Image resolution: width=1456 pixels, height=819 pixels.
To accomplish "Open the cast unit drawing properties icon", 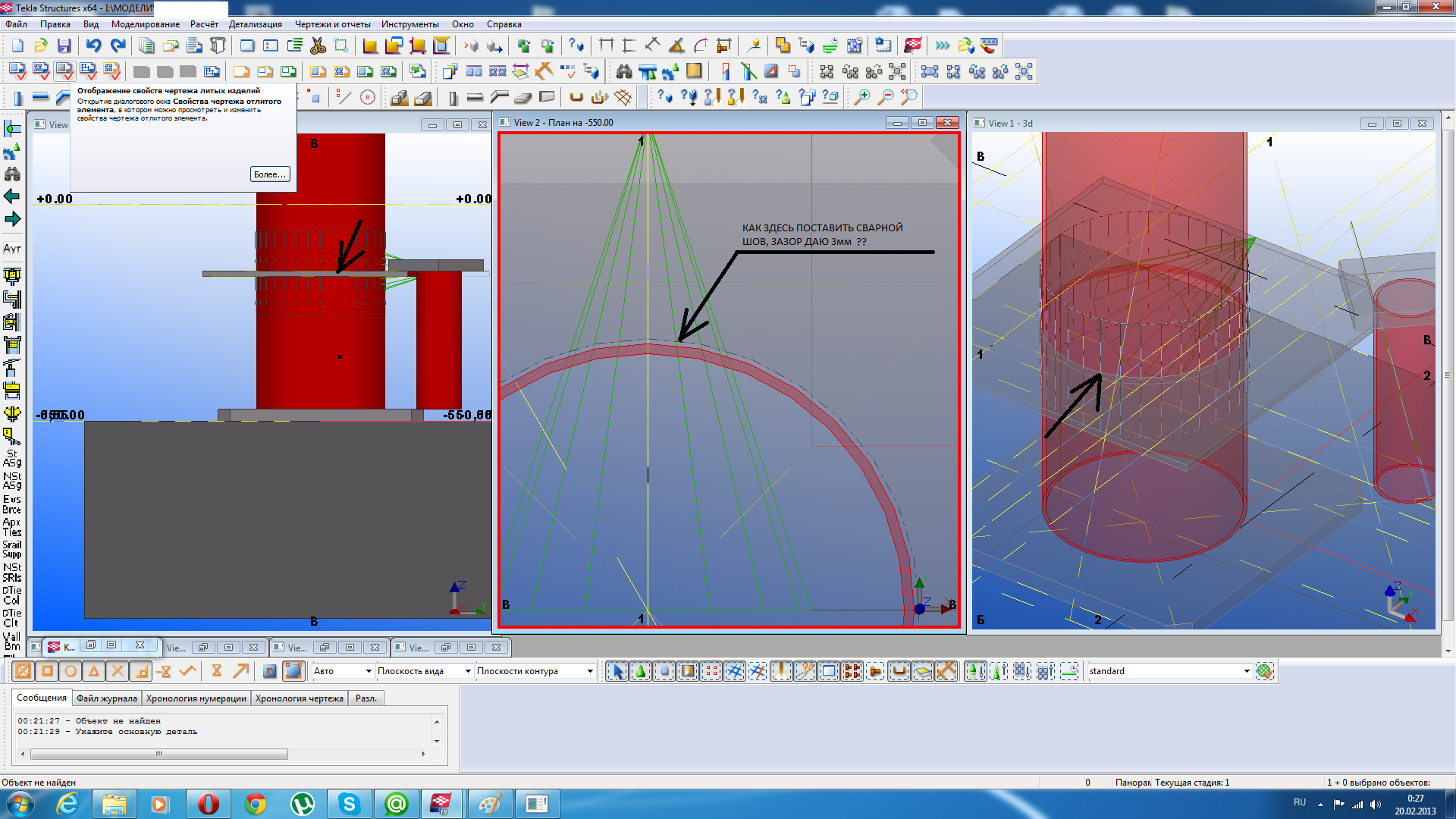I will tap(64, 71).
